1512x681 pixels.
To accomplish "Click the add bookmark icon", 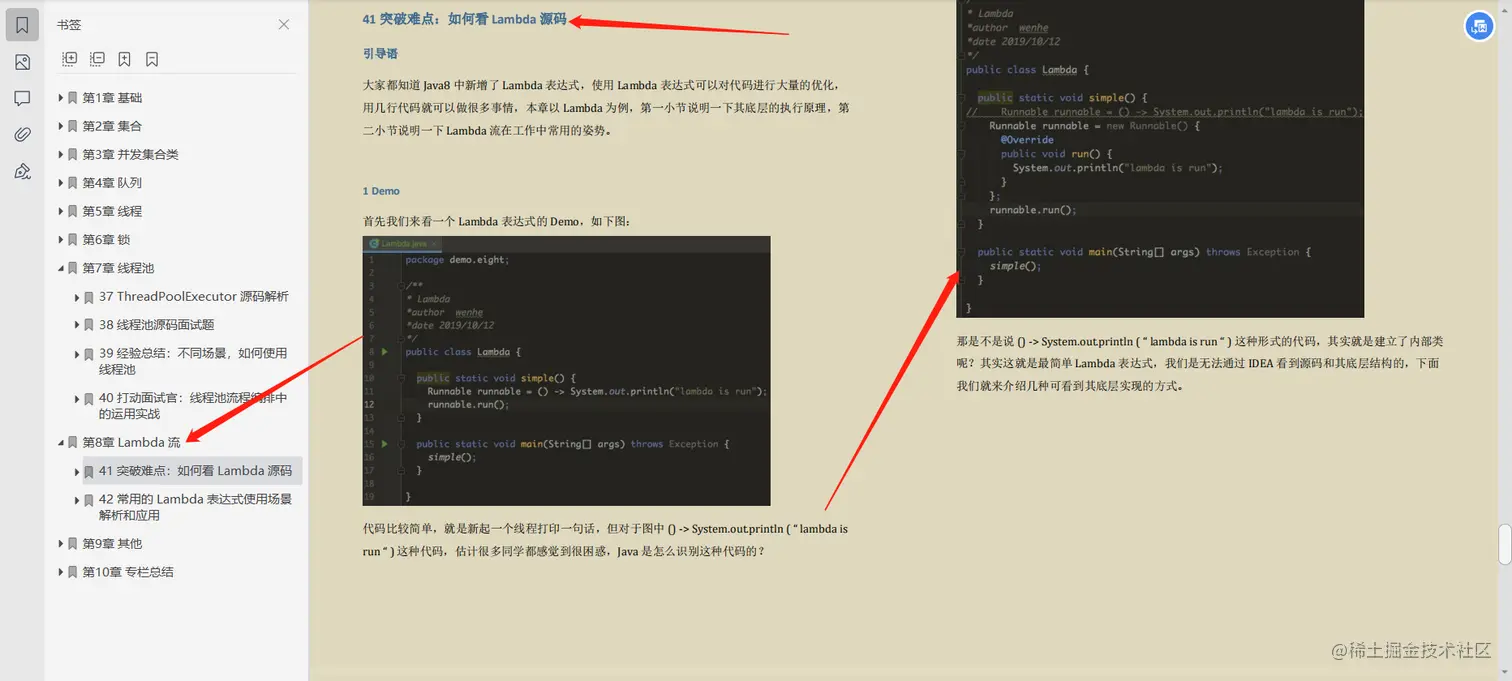I will pyautogui.click(x=124, y=59).
